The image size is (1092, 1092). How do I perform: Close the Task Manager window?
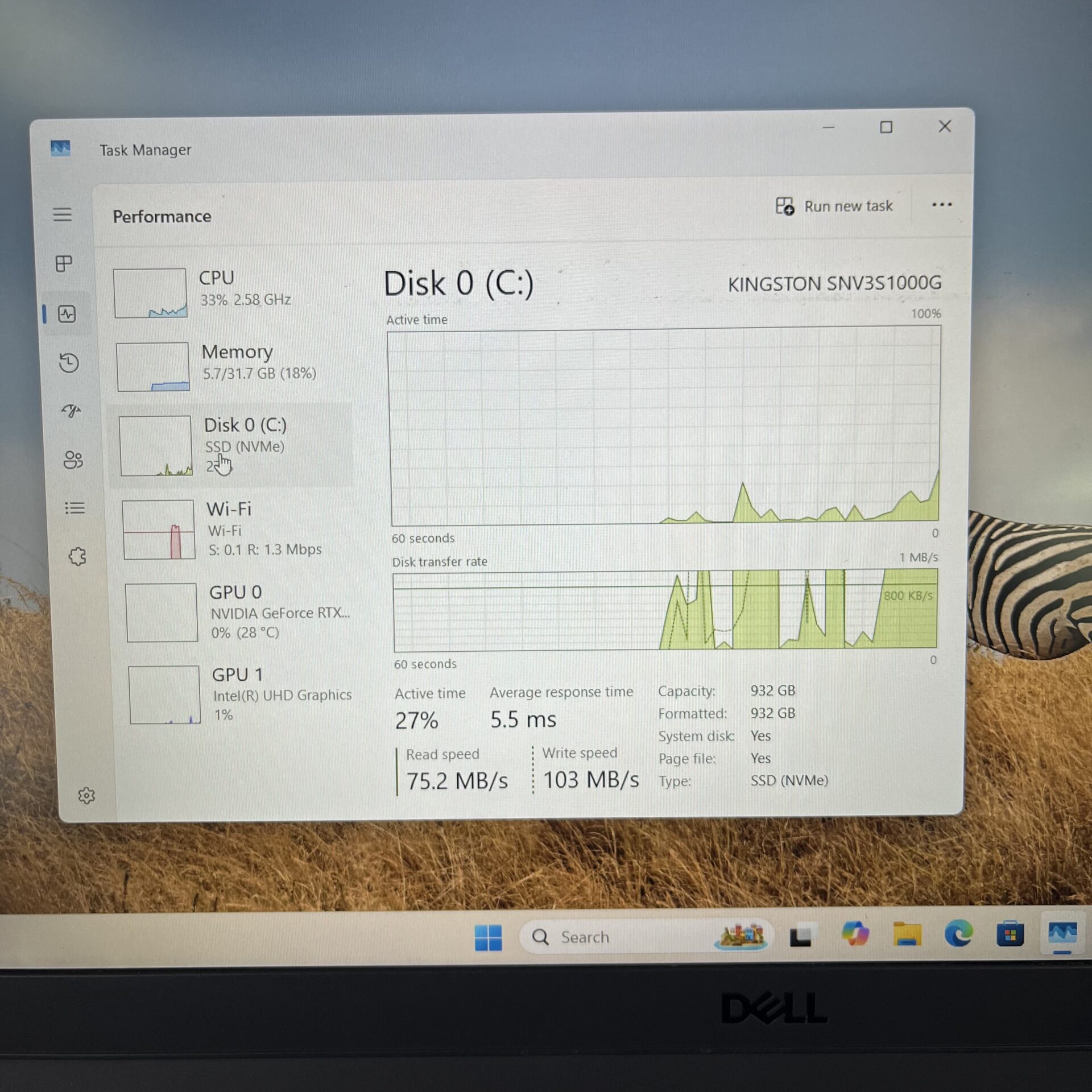945,126
